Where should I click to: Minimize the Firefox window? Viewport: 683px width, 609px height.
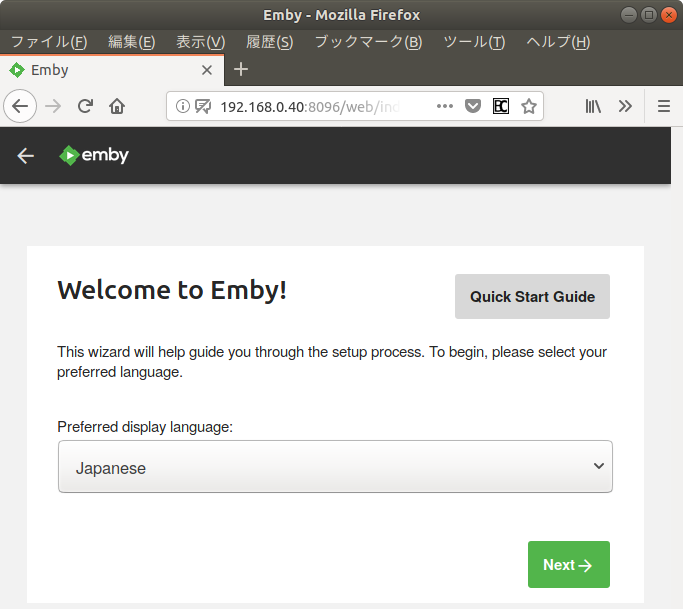point(629,15)
